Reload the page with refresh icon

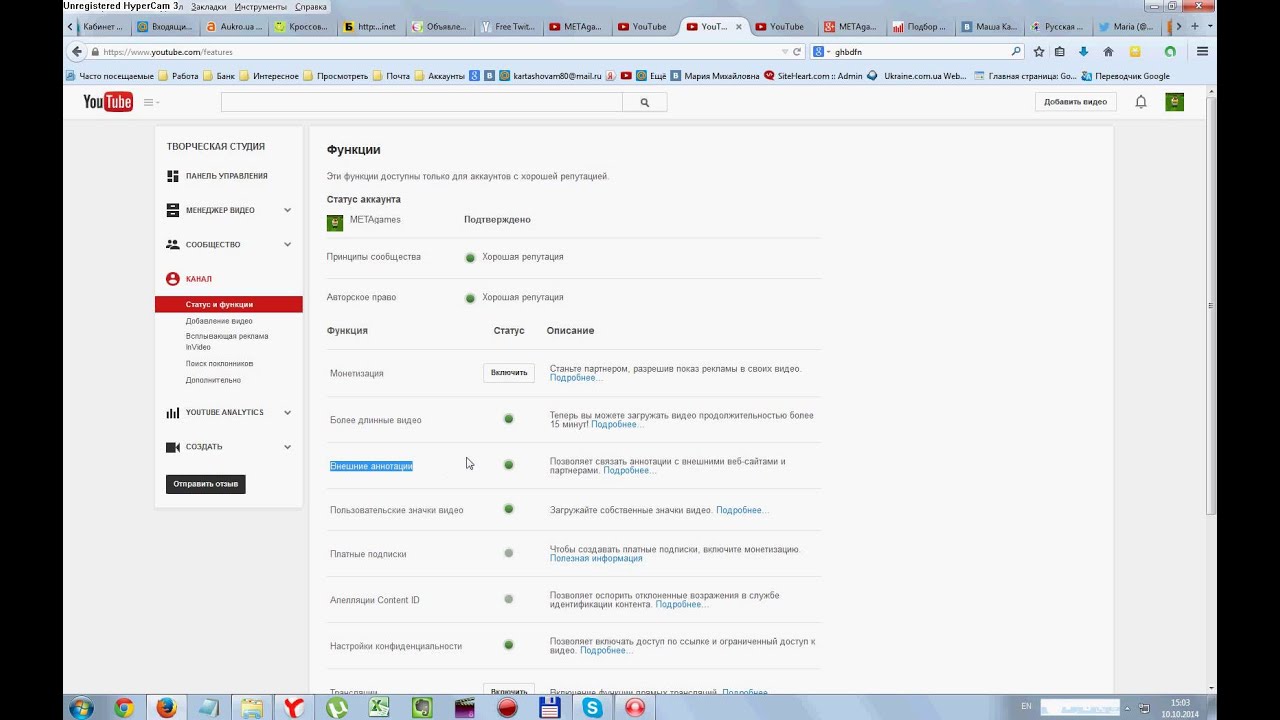click(797, 51)
